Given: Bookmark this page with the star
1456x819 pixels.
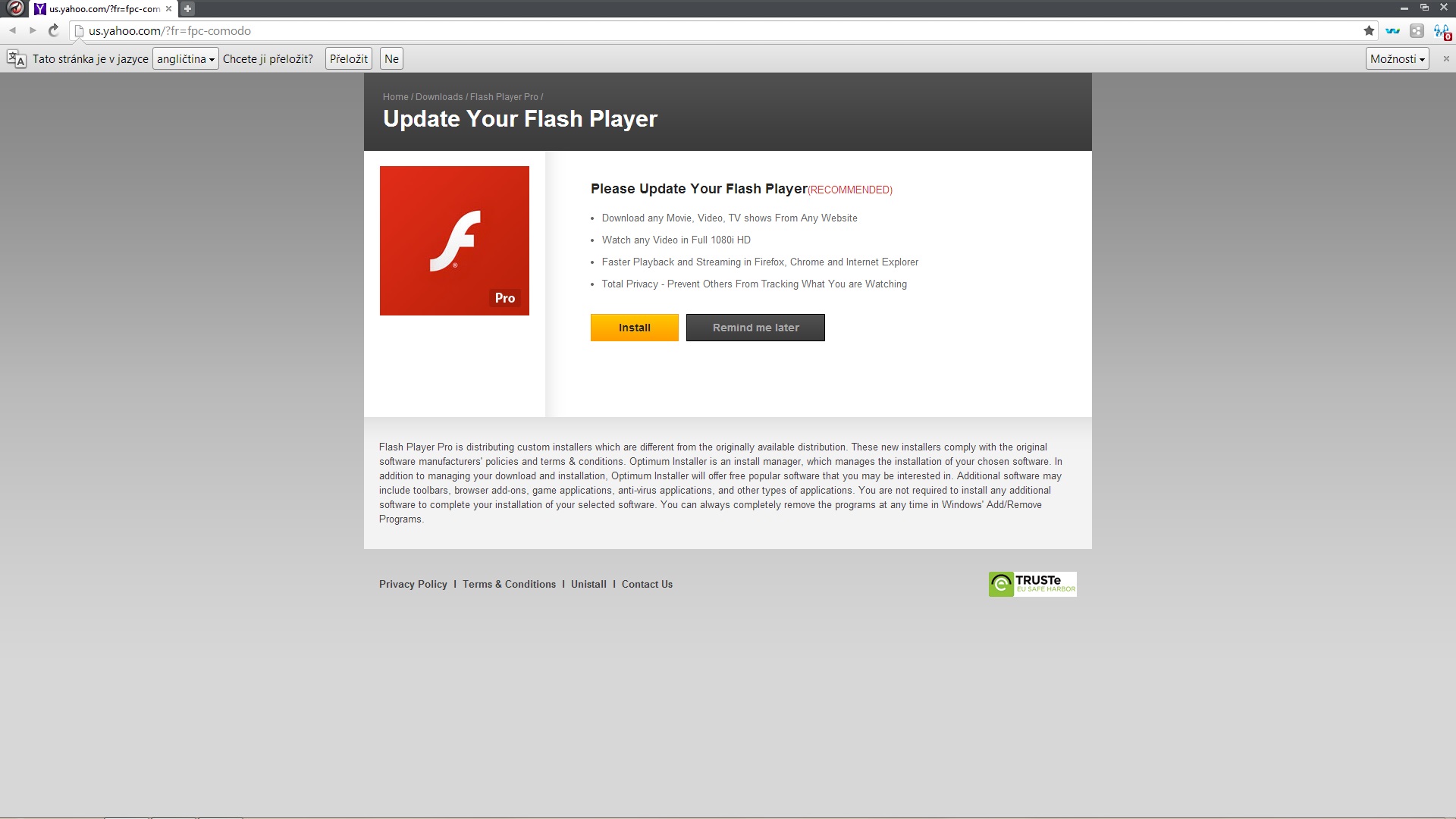Looking at the screenshot, I should 1369,31.
